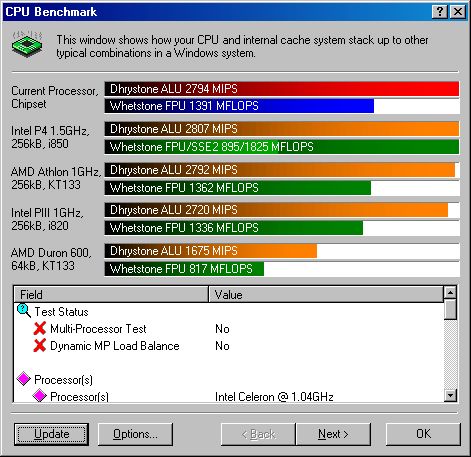Click the red Dhrystone ALU 2794 MIPS bar

tap(282, 89)
